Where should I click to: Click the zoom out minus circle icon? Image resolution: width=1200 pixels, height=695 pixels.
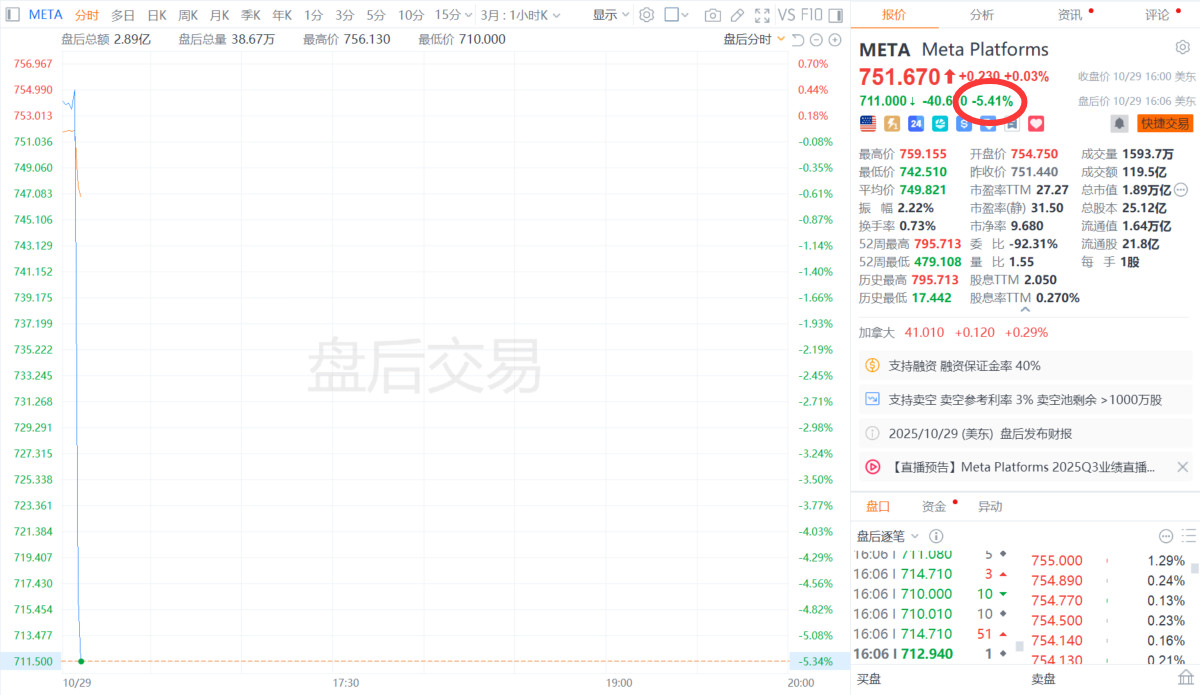[815, 40]
